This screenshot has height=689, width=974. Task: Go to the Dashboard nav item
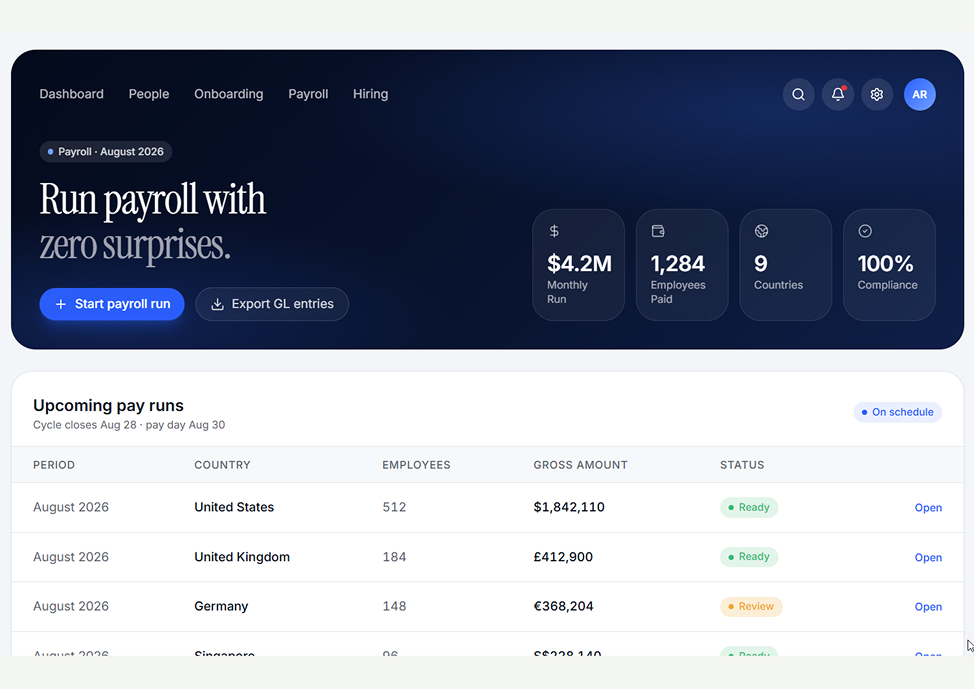(x=71, y=94)
